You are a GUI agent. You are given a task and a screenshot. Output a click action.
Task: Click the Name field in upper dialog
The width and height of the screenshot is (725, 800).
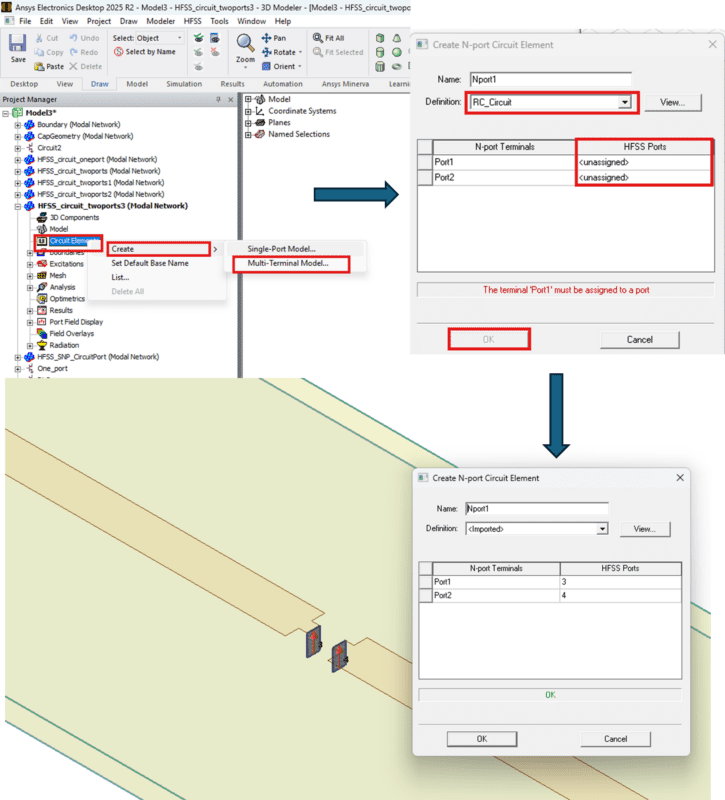coord(551,80)
